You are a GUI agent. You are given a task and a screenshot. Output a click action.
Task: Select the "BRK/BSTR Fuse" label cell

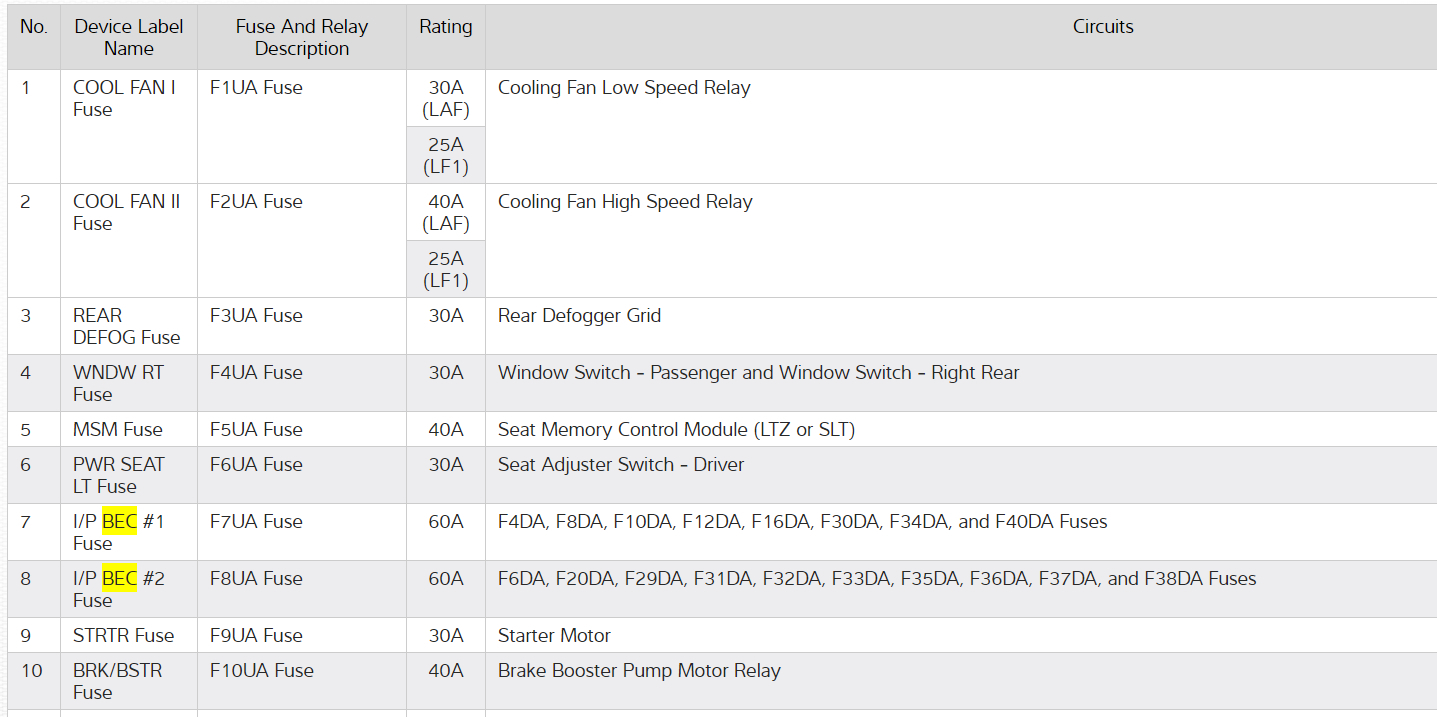[117, 681]
